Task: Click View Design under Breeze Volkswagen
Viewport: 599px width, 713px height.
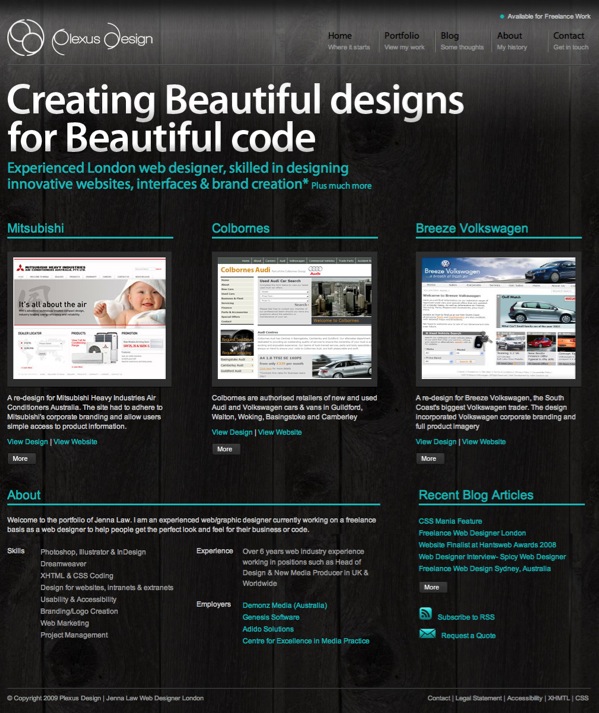Action: 436,442
